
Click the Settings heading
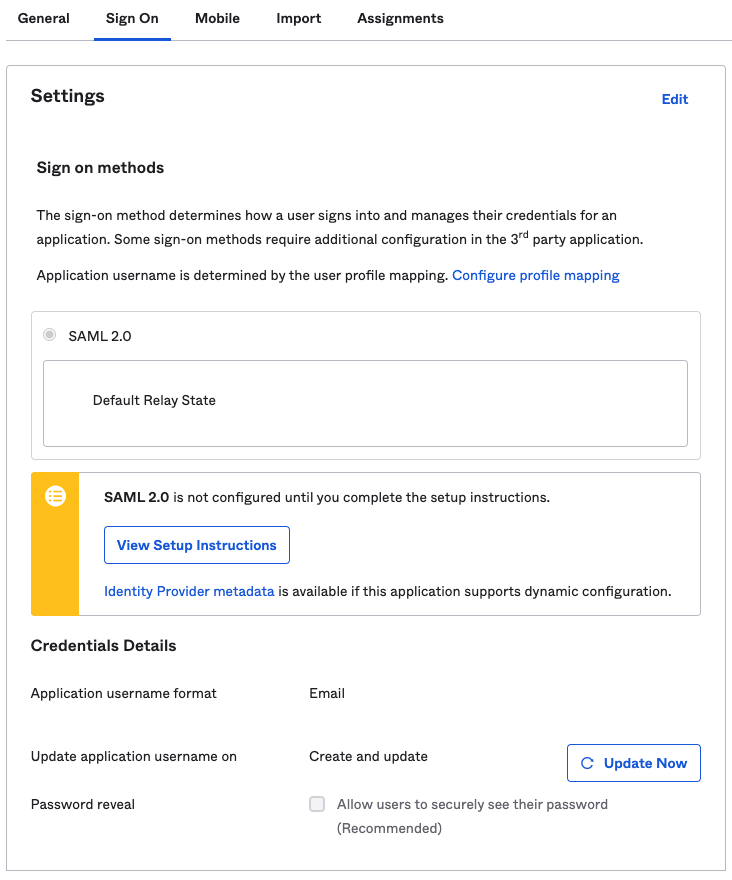68,96
